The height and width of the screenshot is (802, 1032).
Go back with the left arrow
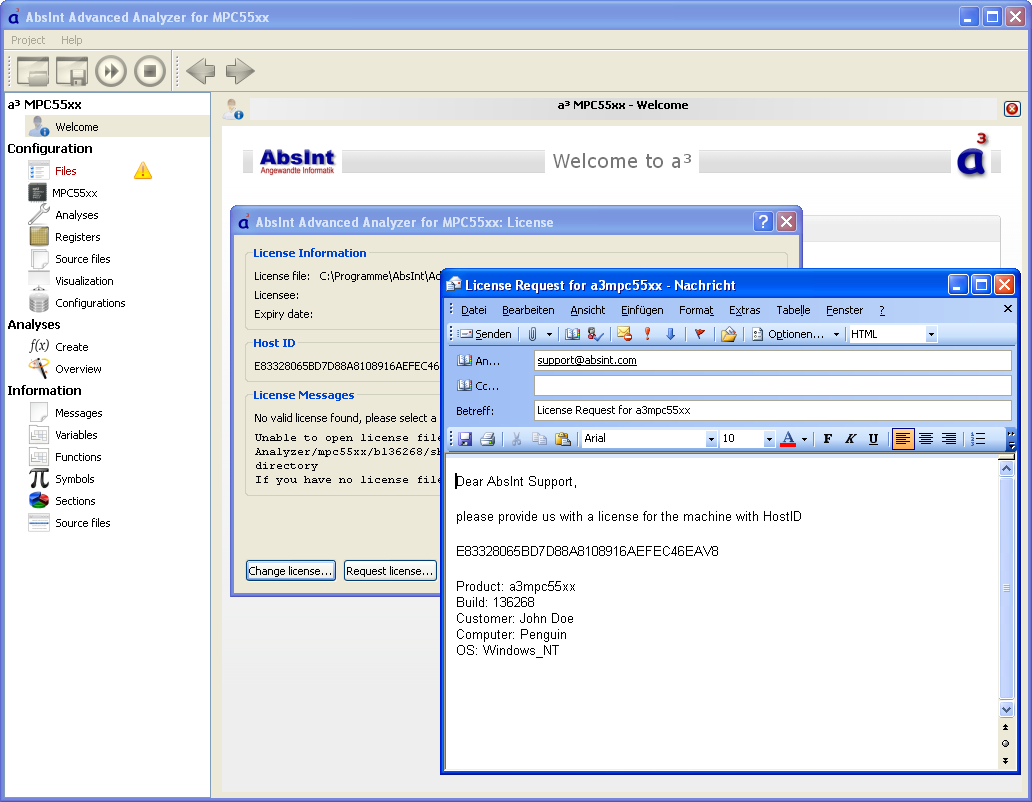[x=201, y=71]
